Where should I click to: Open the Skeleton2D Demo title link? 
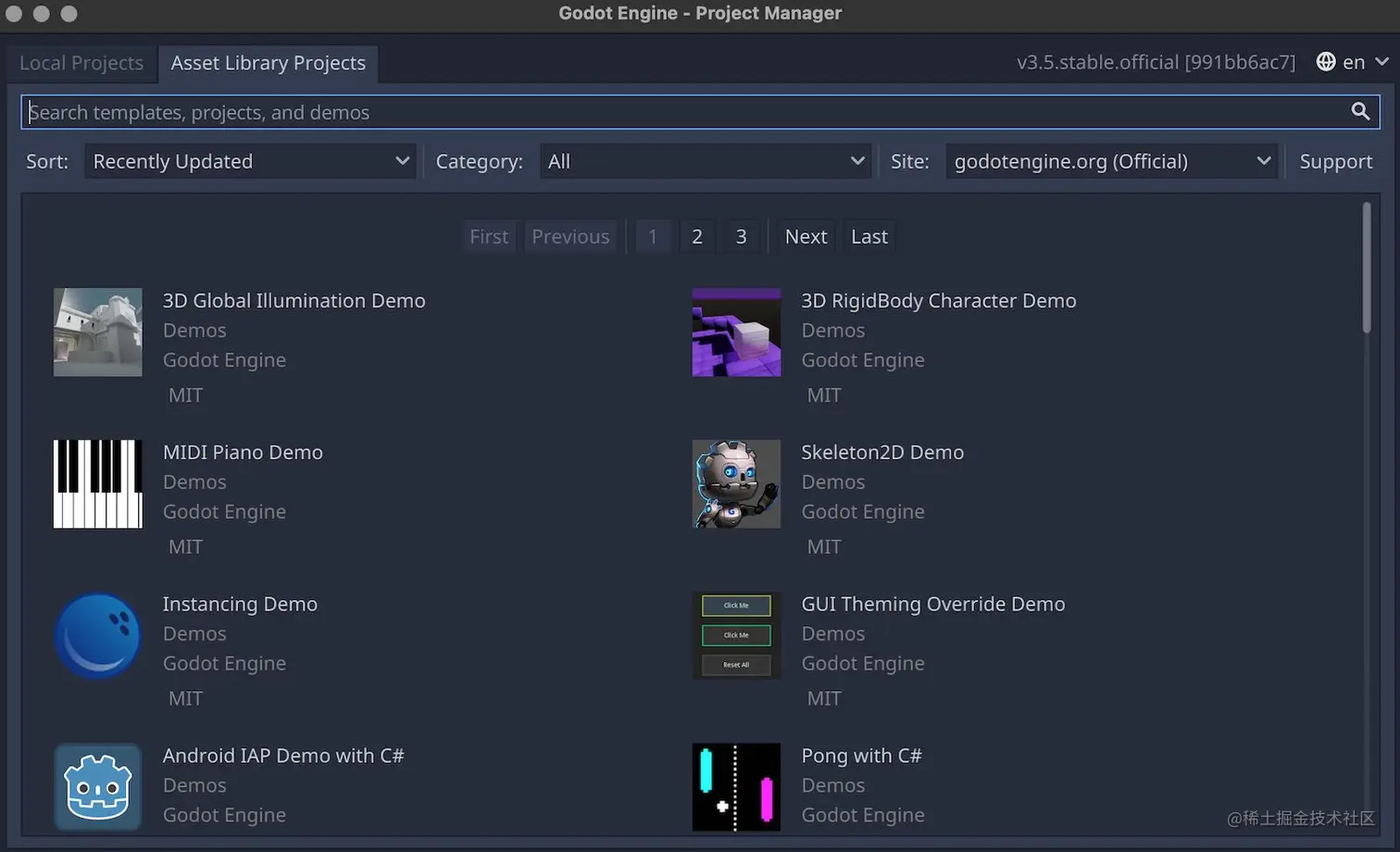882,453
